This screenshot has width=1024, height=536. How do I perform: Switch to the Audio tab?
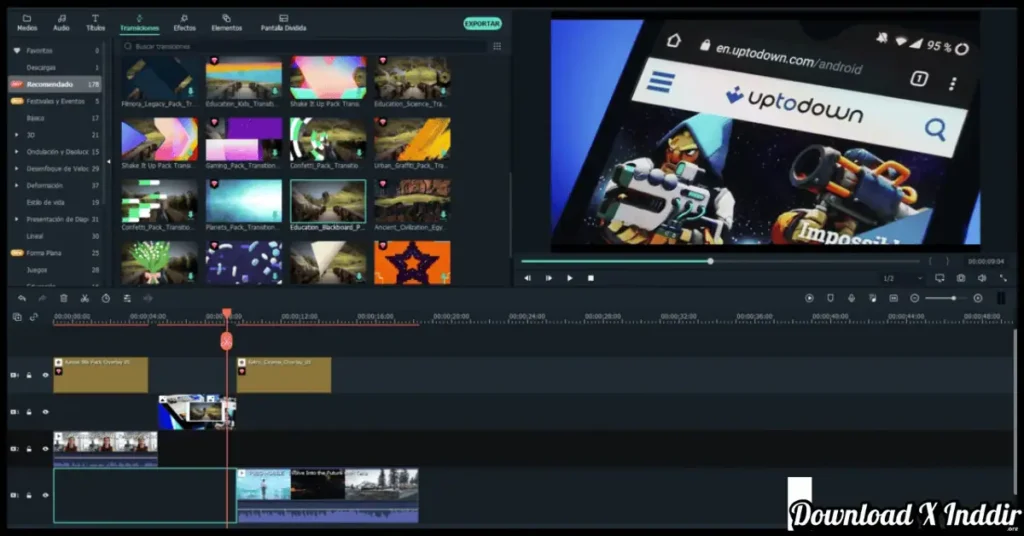(x=61, y=23)
